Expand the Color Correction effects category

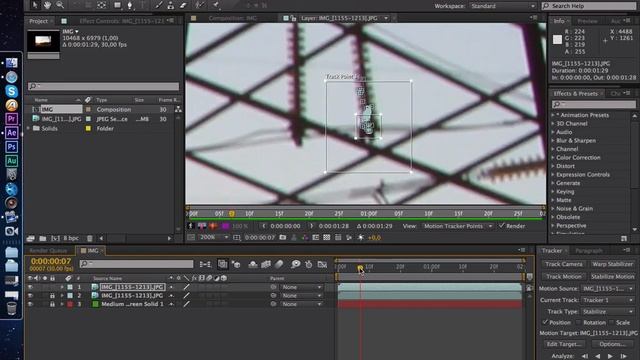[553, 158]
